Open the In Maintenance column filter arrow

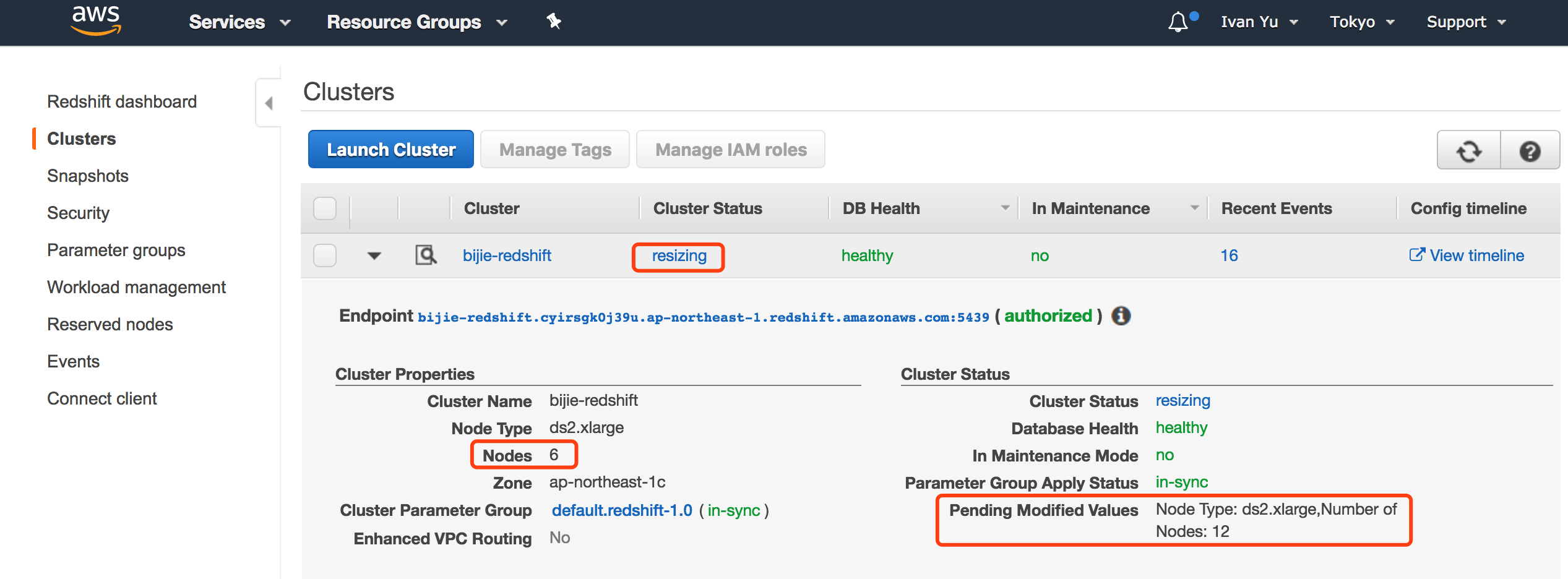(x=1195, y=208)
